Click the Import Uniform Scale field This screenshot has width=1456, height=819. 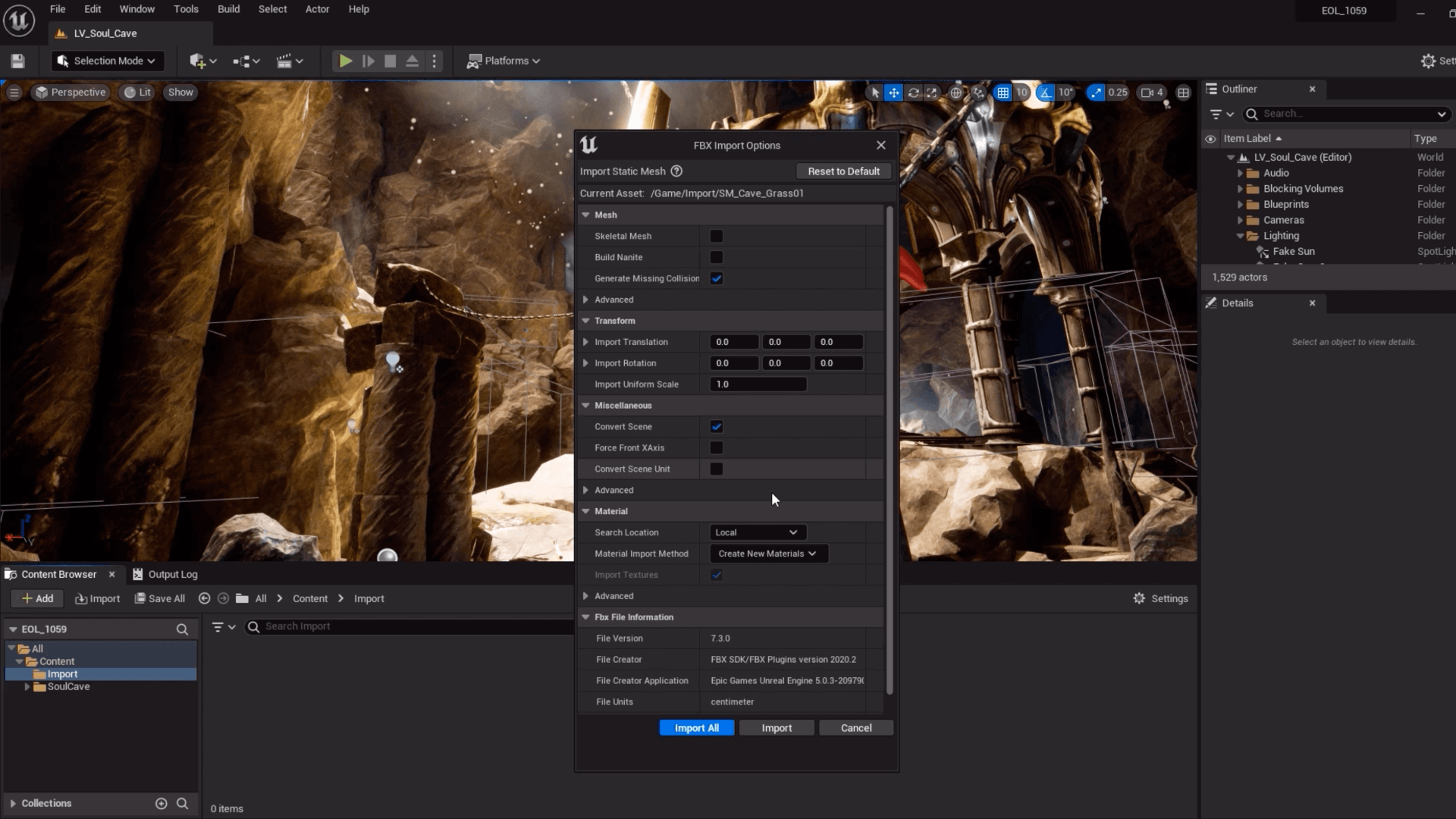pos(758,384)
